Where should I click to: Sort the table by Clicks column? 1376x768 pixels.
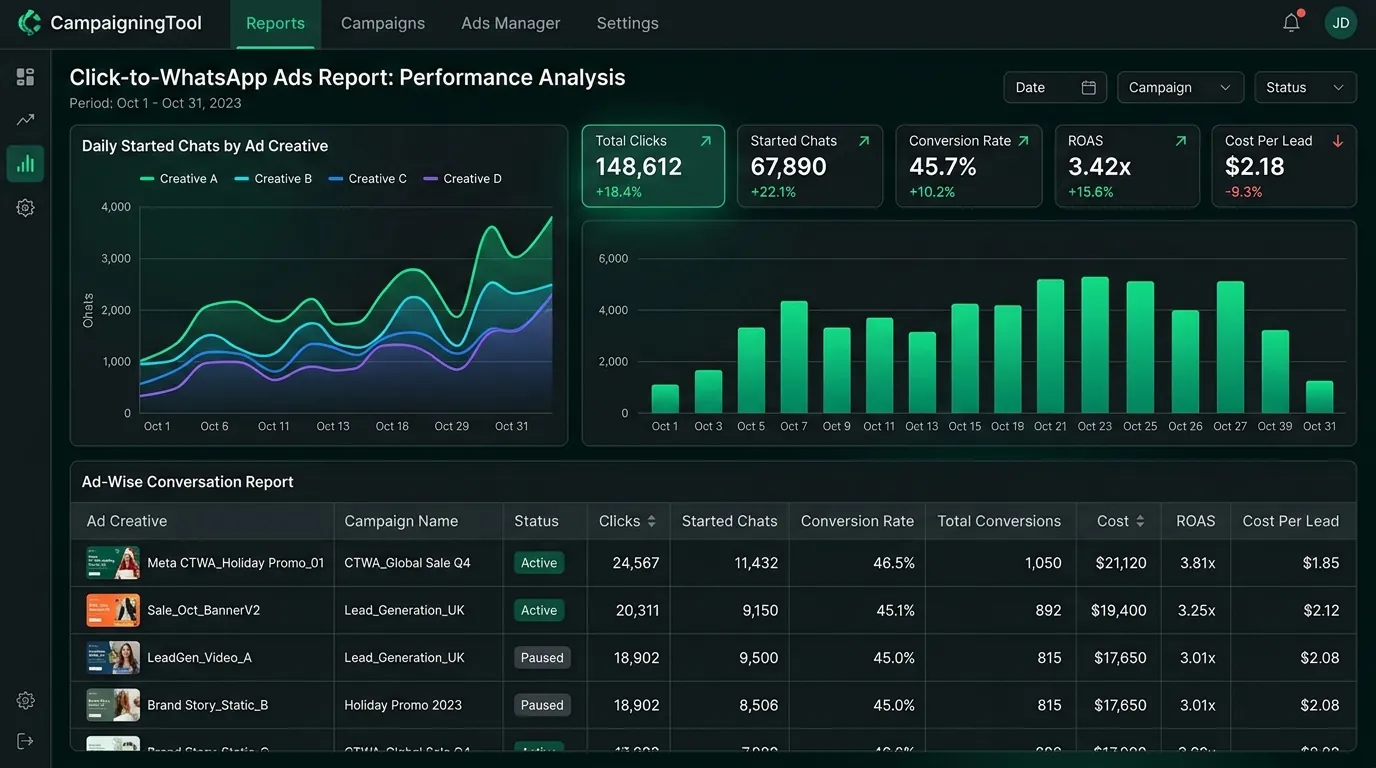coord(652,521)
